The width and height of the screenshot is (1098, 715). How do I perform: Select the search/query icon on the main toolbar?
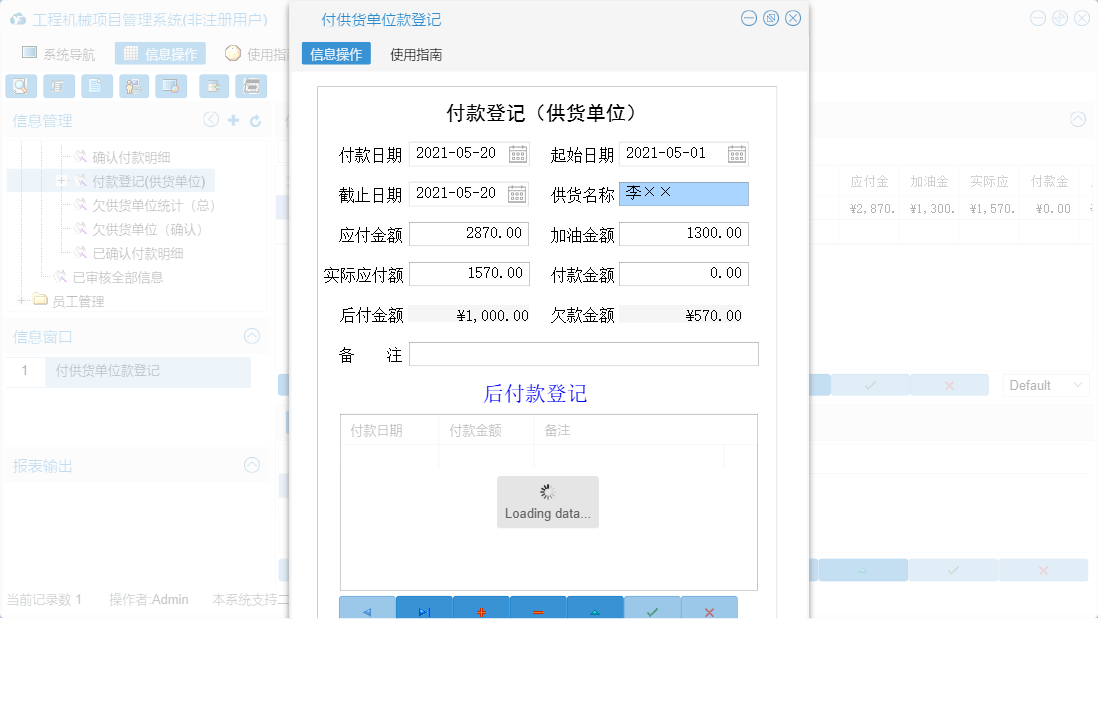pyautogui.click(x=20, y=86)
